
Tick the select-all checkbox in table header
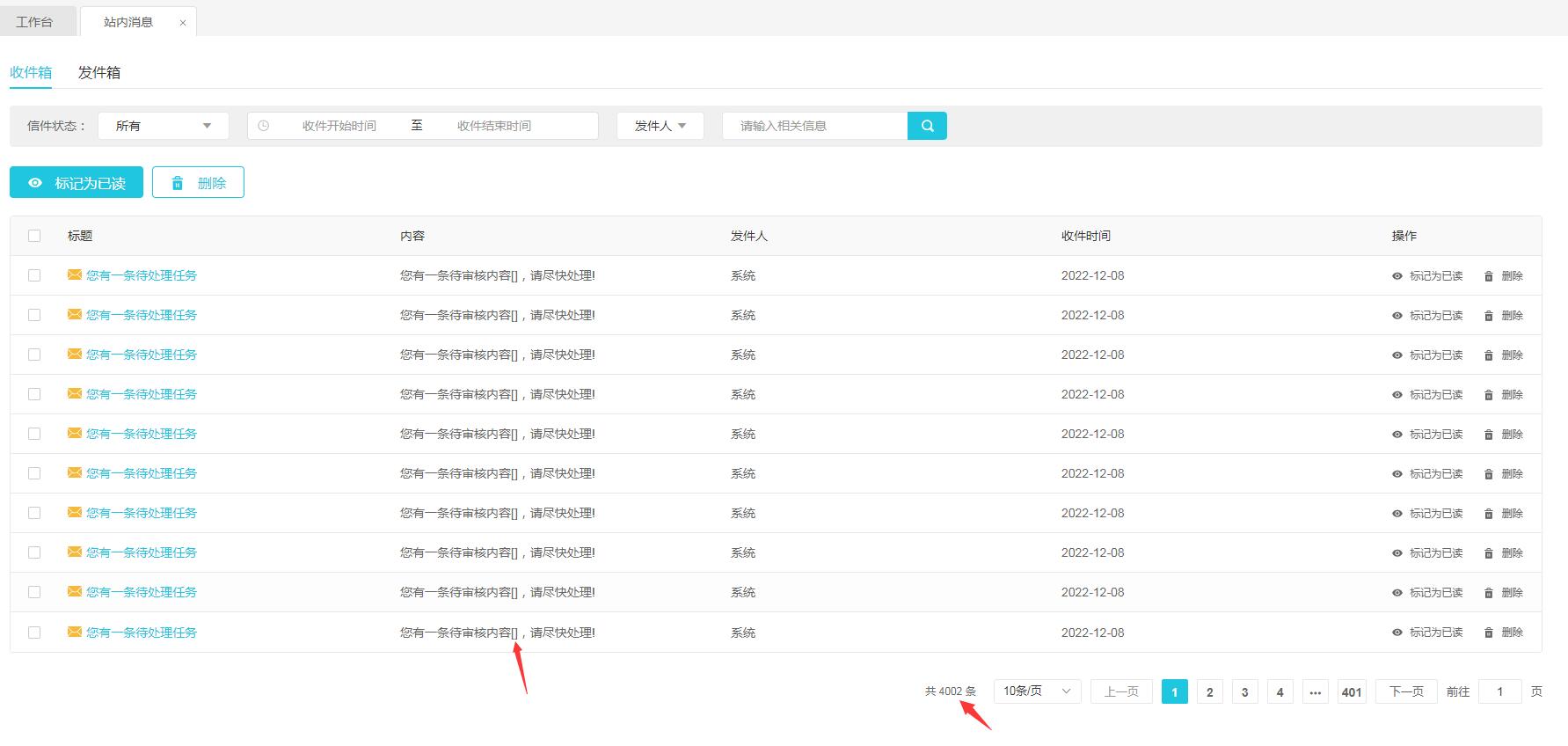pos(34,236)
